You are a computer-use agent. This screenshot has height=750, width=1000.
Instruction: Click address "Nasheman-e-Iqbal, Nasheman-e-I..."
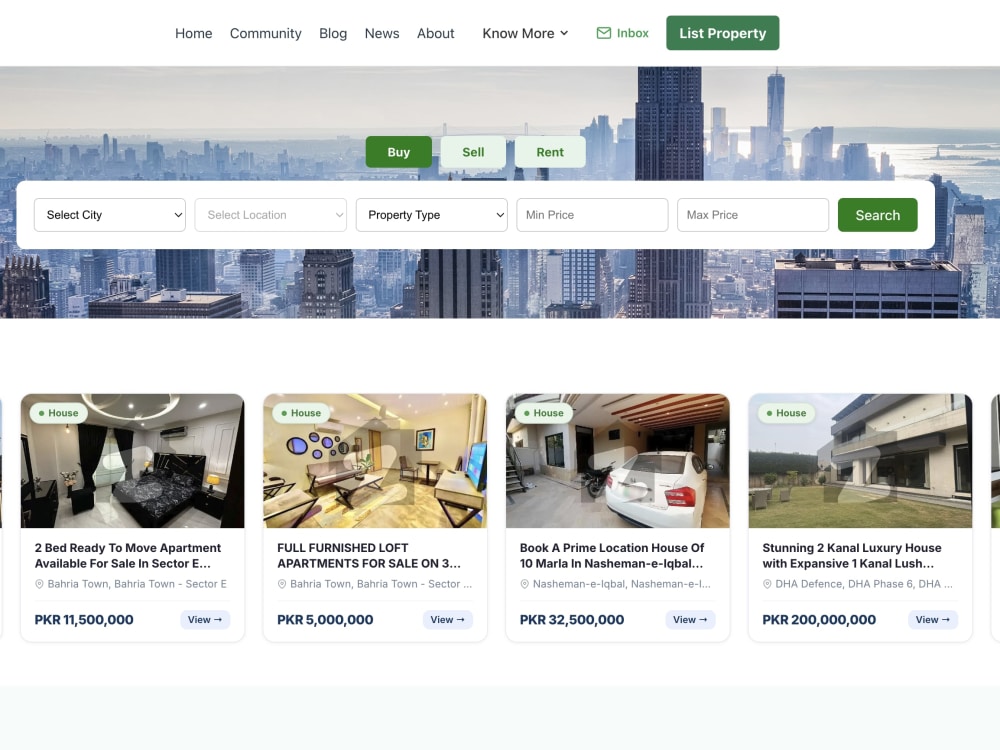[622, 584]
